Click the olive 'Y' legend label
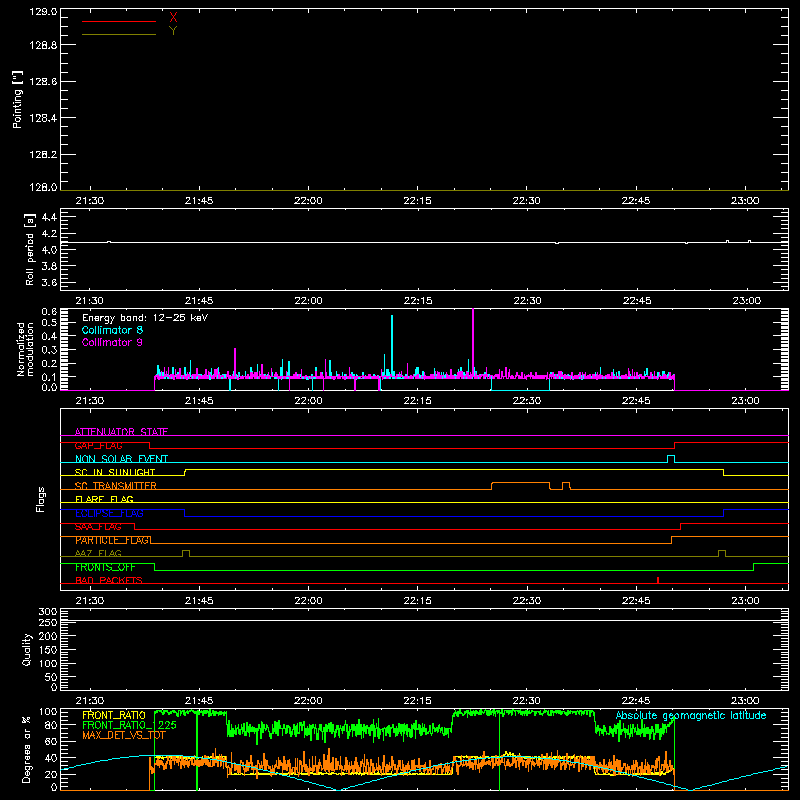 pyautogui.click(x=173, y=31)
